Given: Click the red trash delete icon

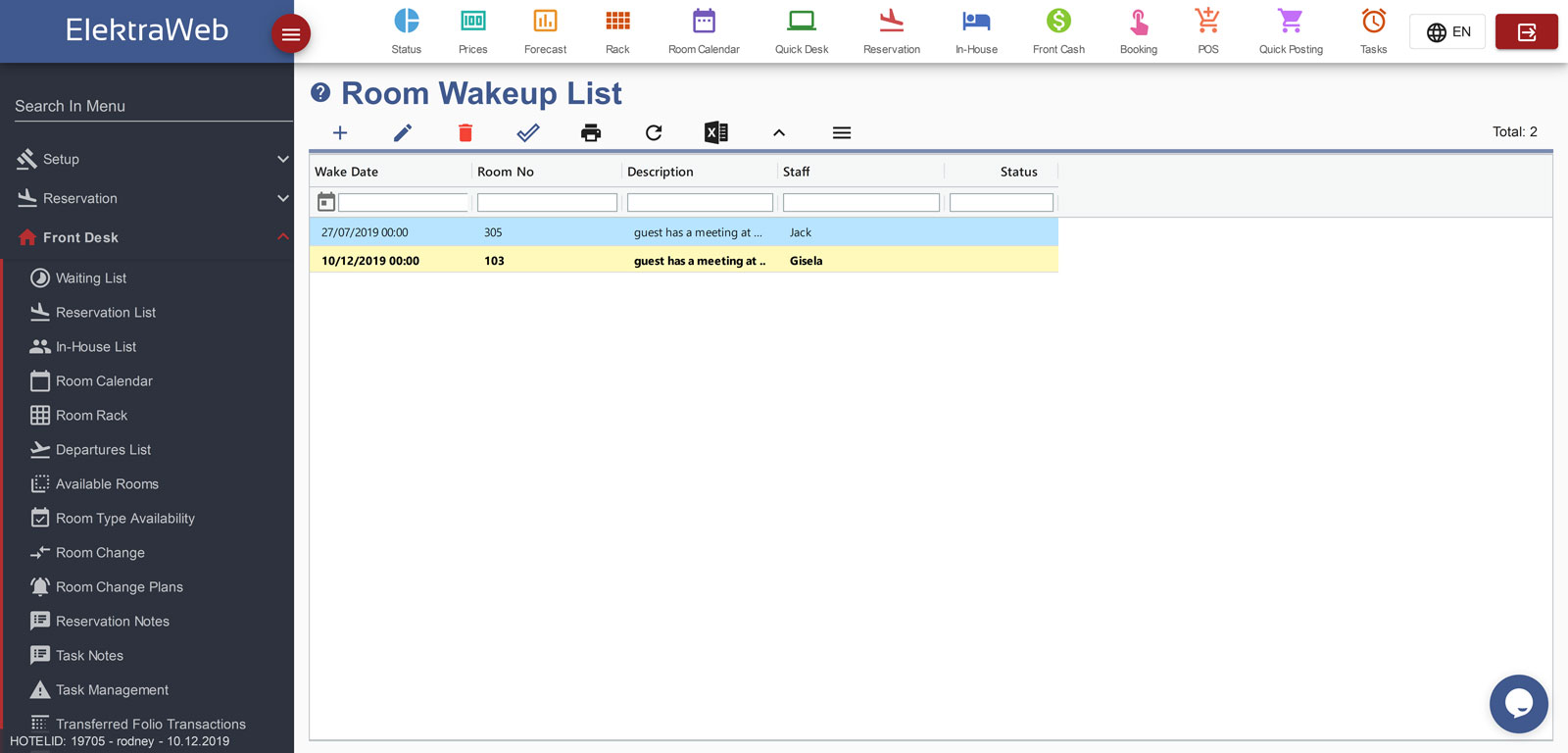Looking at the screenshot, I should 465,132.
